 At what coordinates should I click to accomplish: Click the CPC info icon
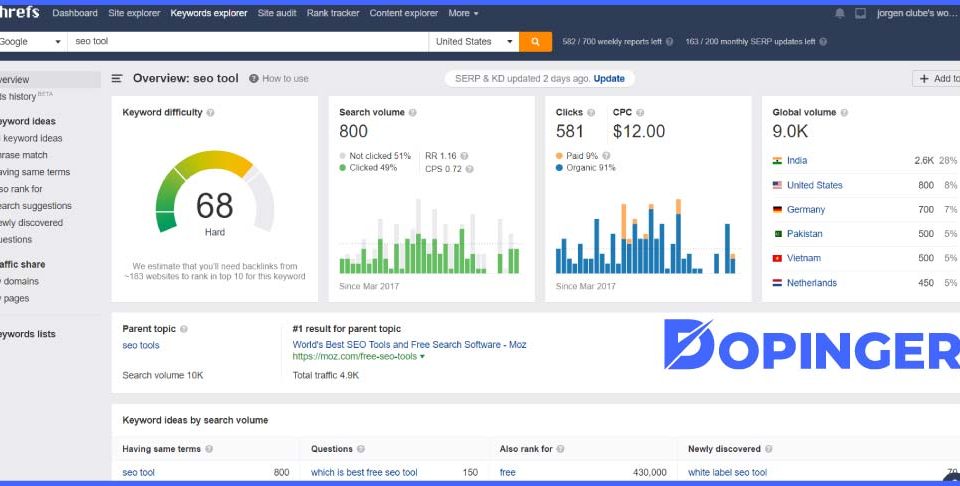(640, 113)
